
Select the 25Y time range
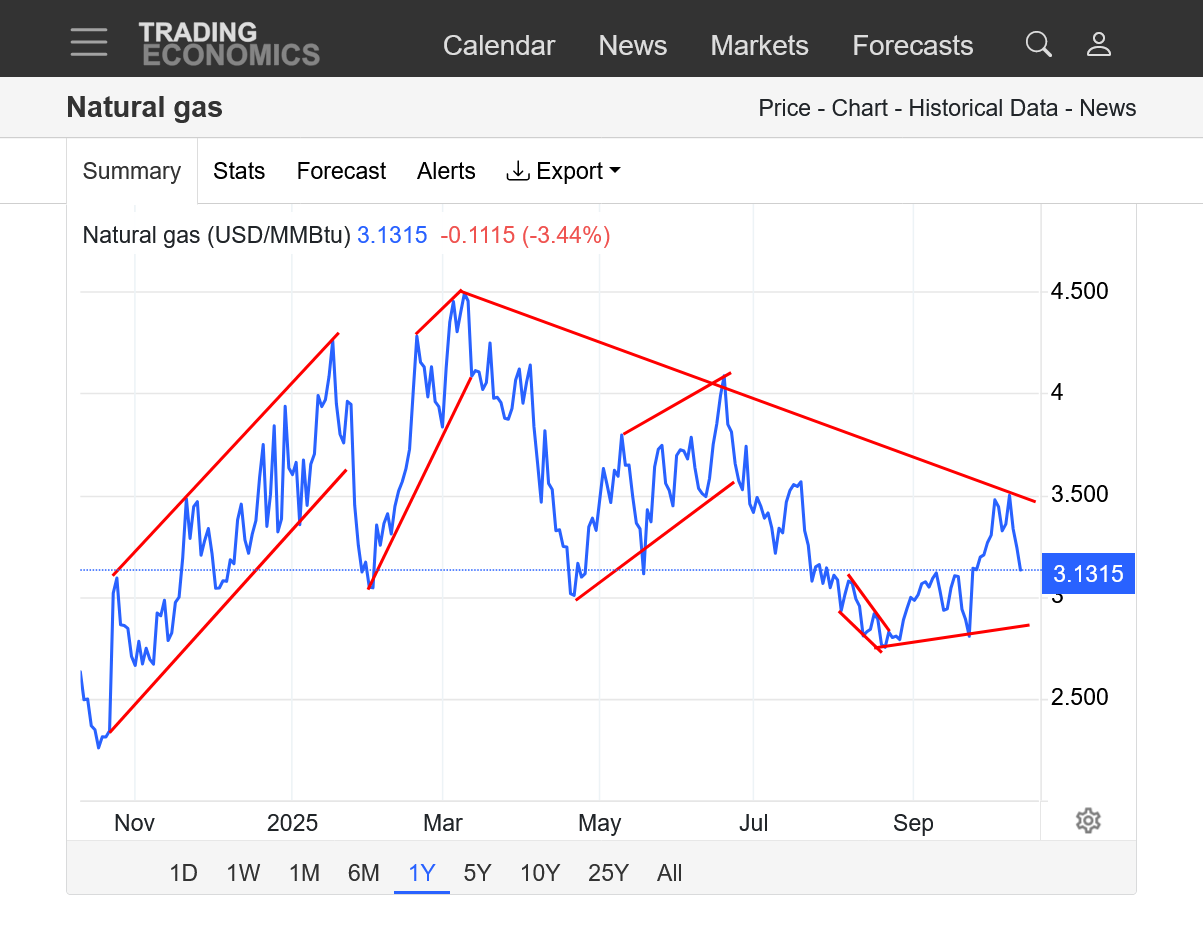click(608, 873)
